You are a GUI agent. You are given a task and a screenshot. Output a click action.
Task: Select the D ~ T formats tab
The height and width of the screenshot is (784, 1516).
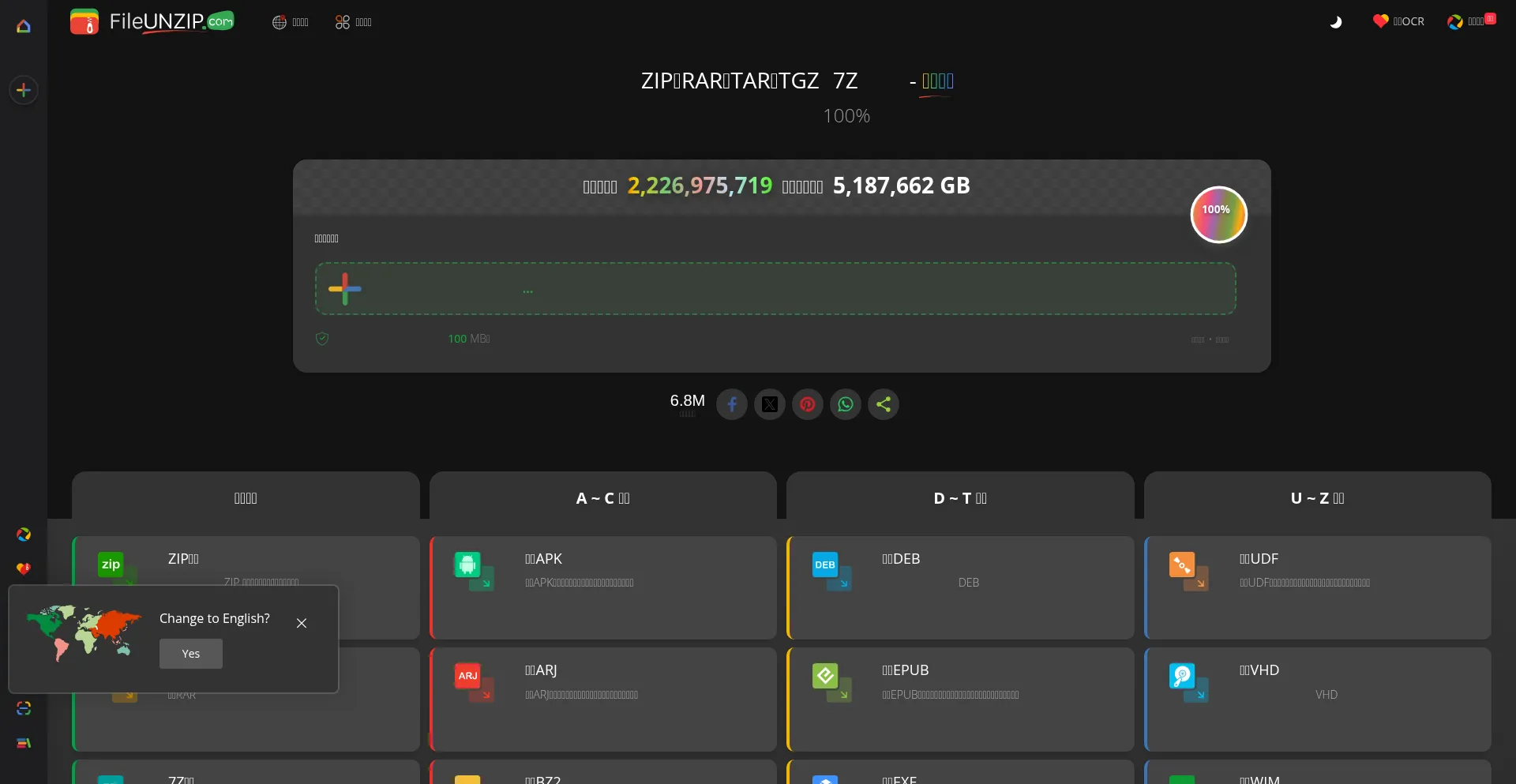[960, 498]
